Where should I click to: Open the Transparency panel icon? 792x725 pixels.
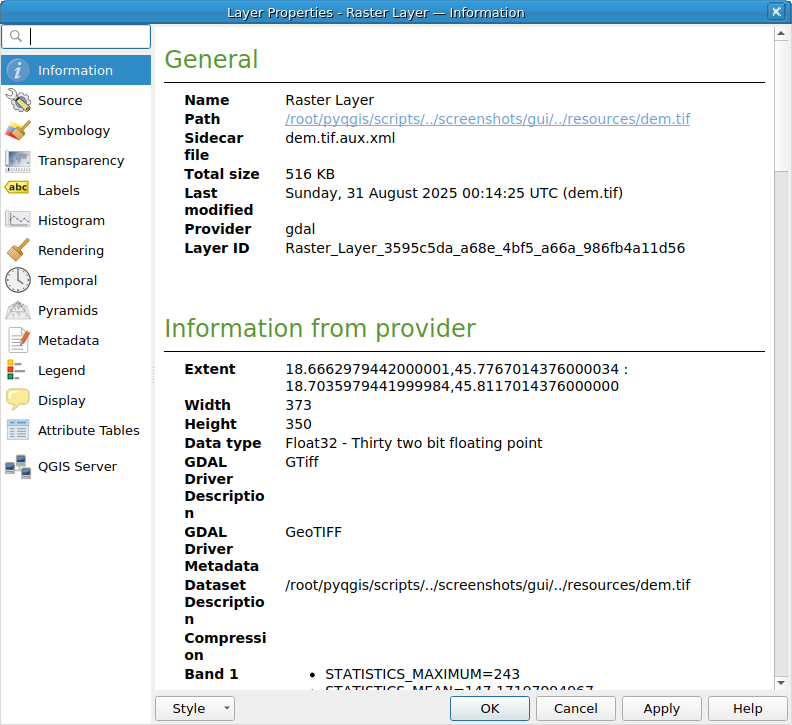pos(18,160)
